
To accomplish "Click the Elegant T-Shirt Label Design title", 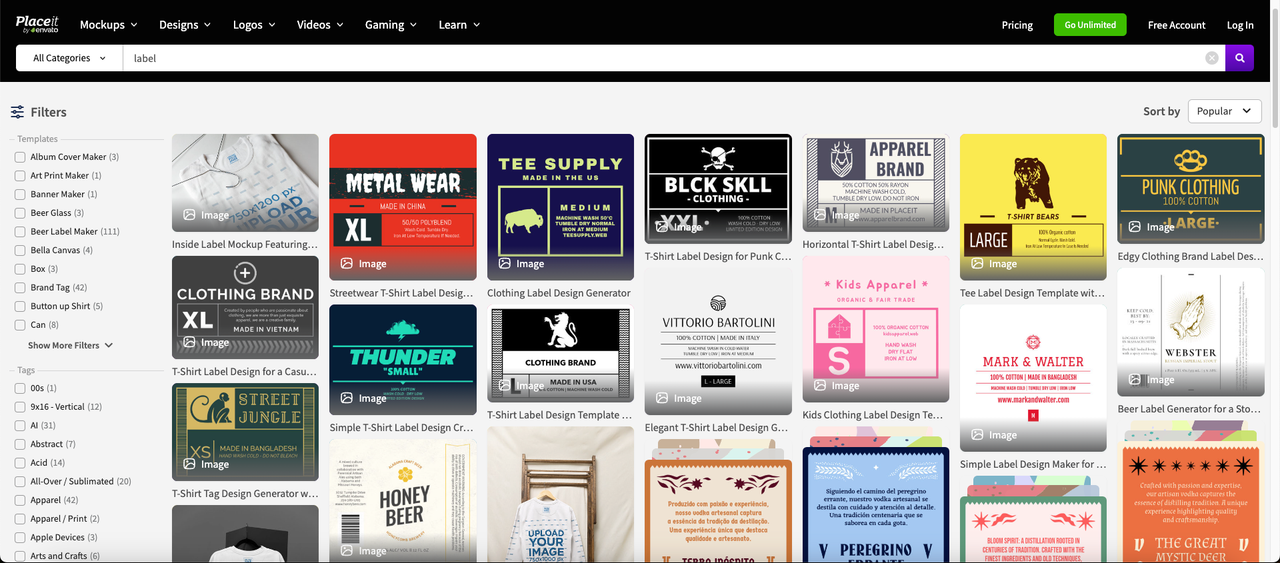I will [716, 427].
